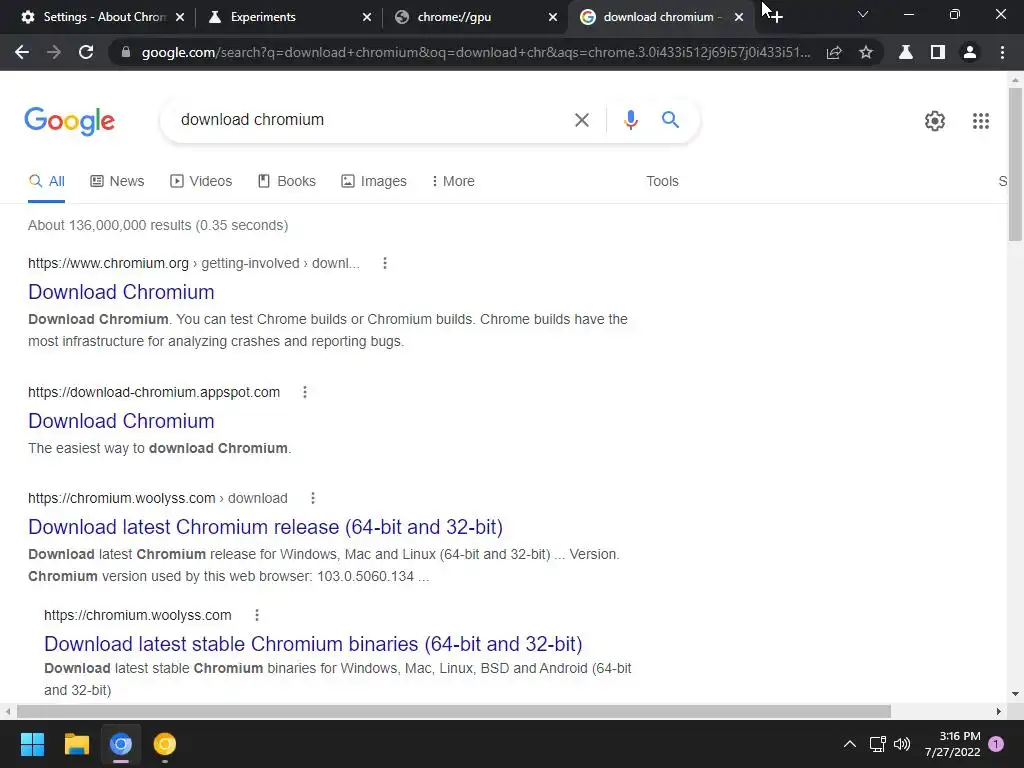Open the Windows Start menu
The height and width of the screenshot is (768, 1024).
(32, 744)
